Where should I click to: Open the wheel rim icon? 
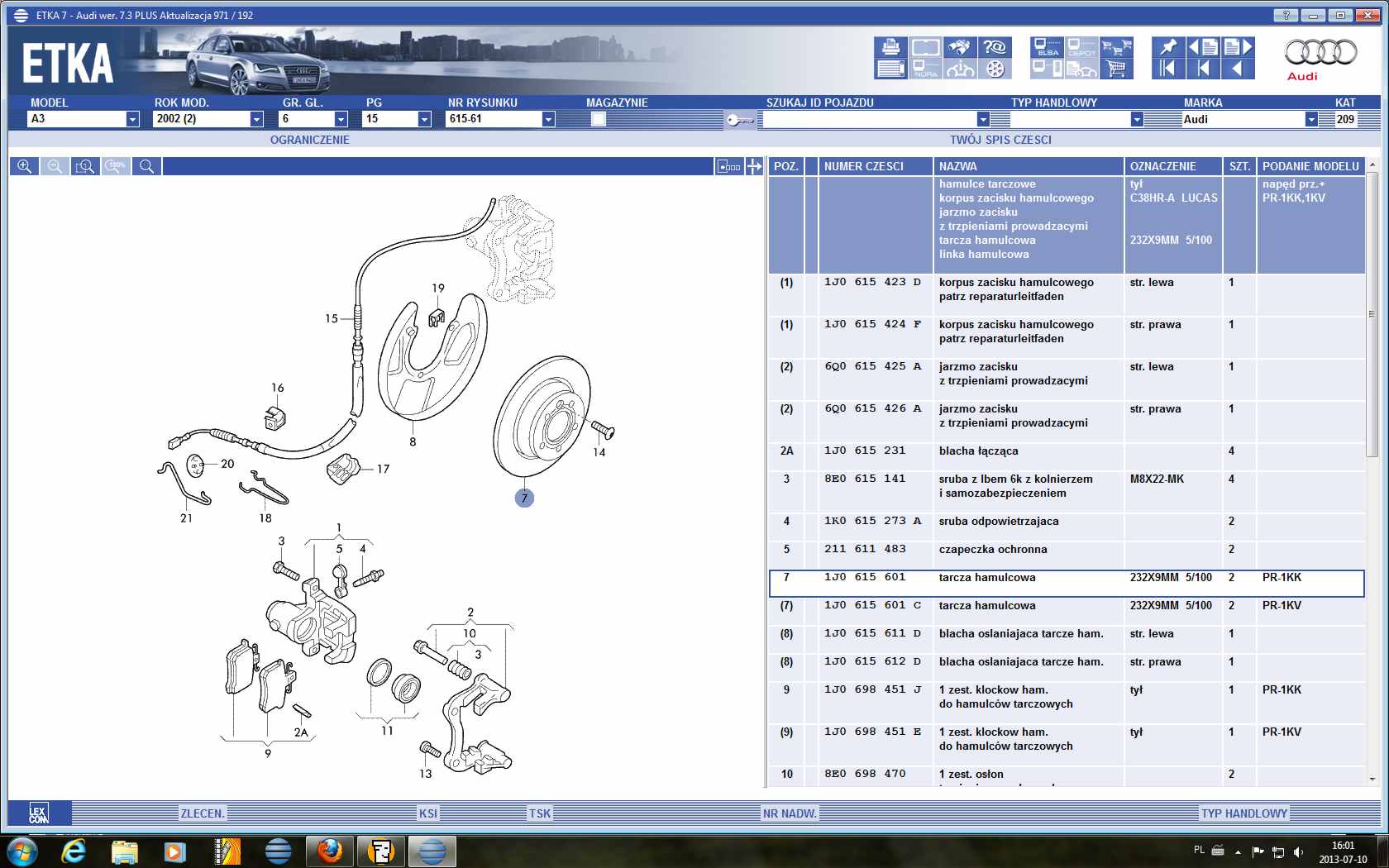click(995, 69)
